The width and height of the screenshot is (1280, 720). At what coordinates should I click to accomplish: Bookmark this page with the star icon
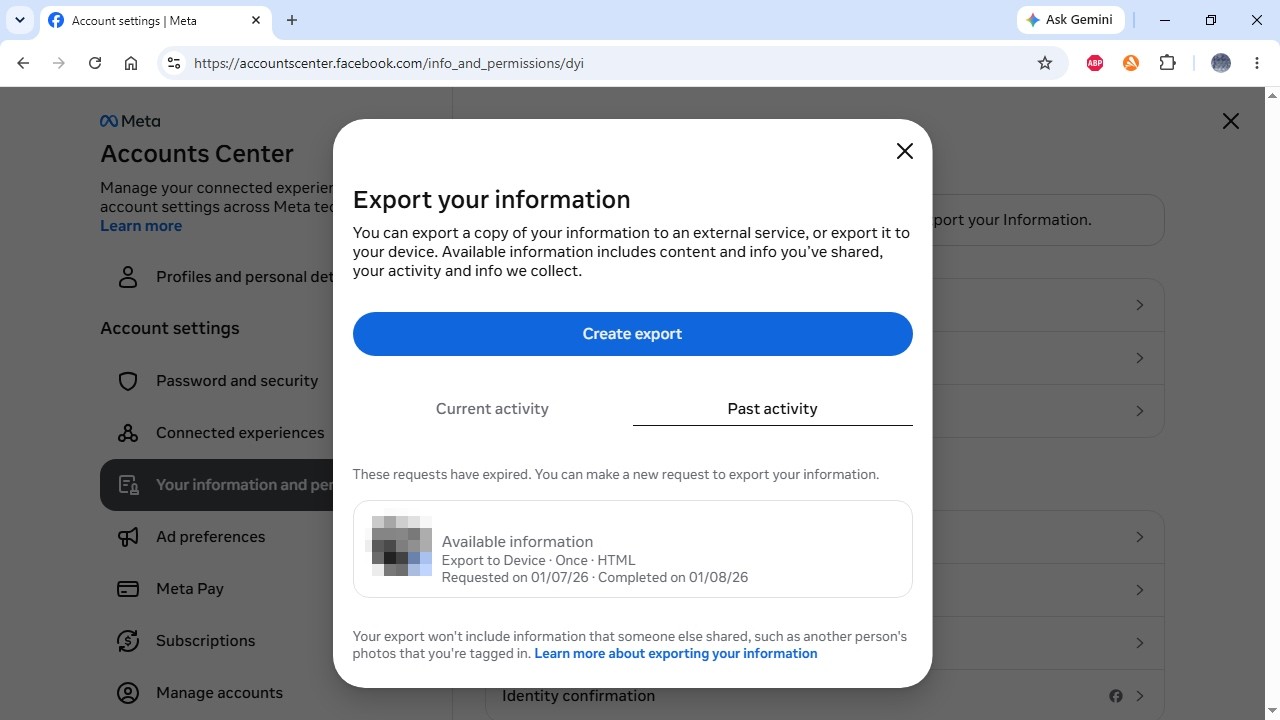1045,63
